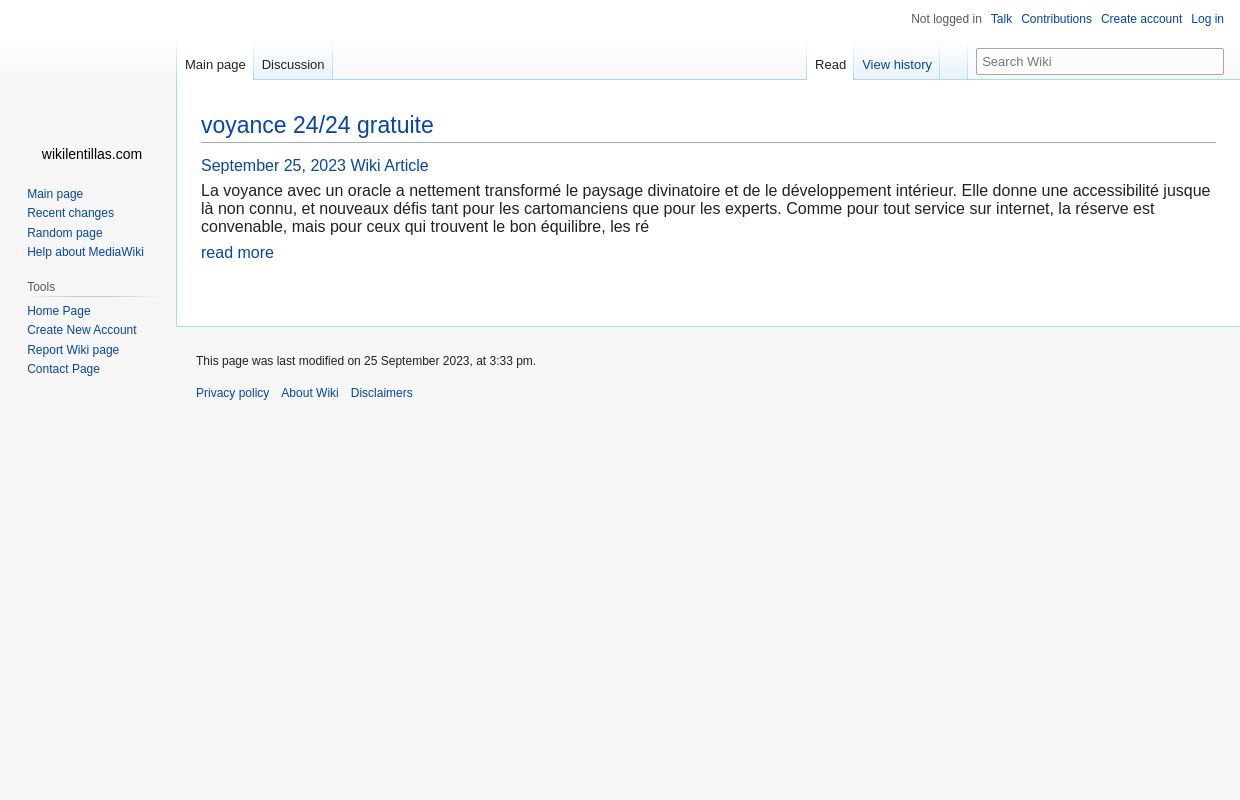Select the Read view
Screen dimensions: 1240x800
pyautogui.click(x=830, y=64)
